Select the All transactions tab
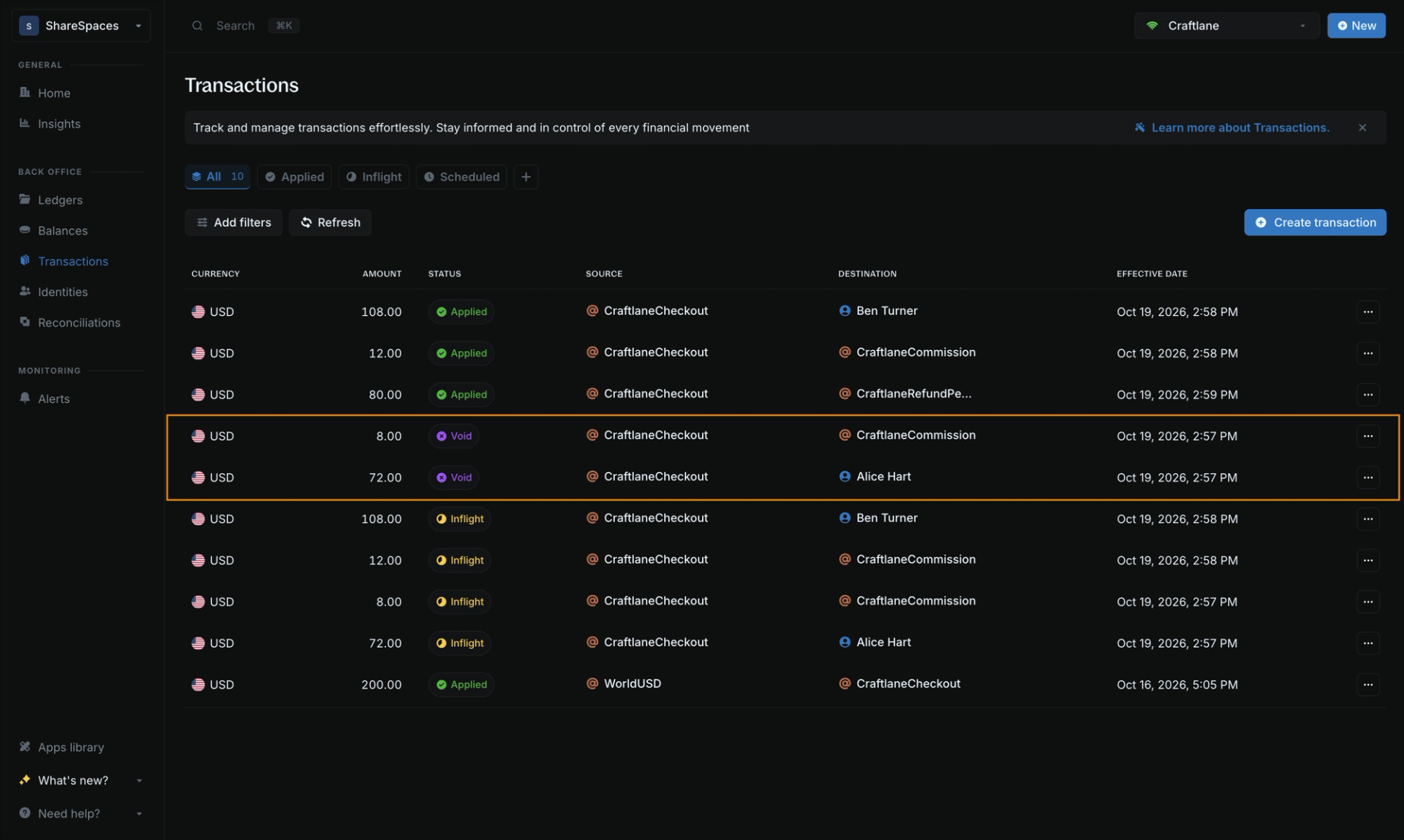 [x=217, y=177]
